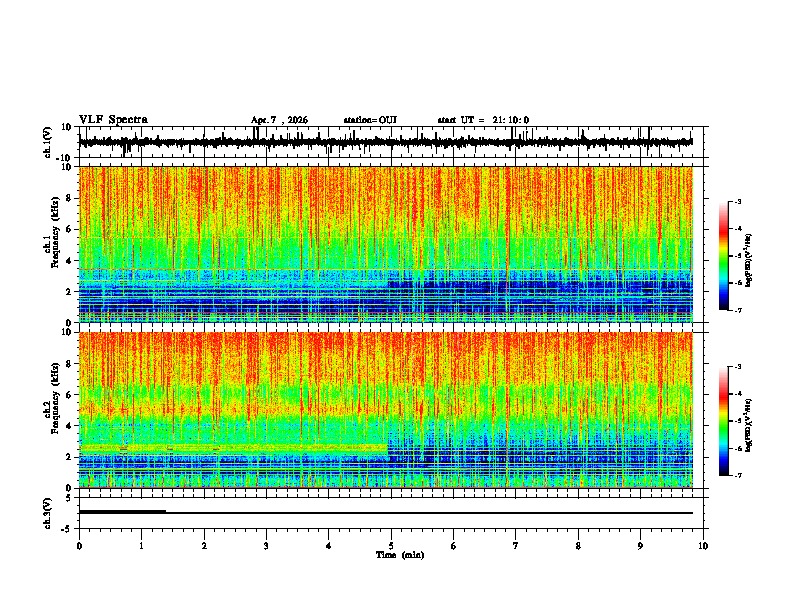Screen dimensions: 792x612
Task: Click the -7 value on ch.2 color scale
Action: 738,475
